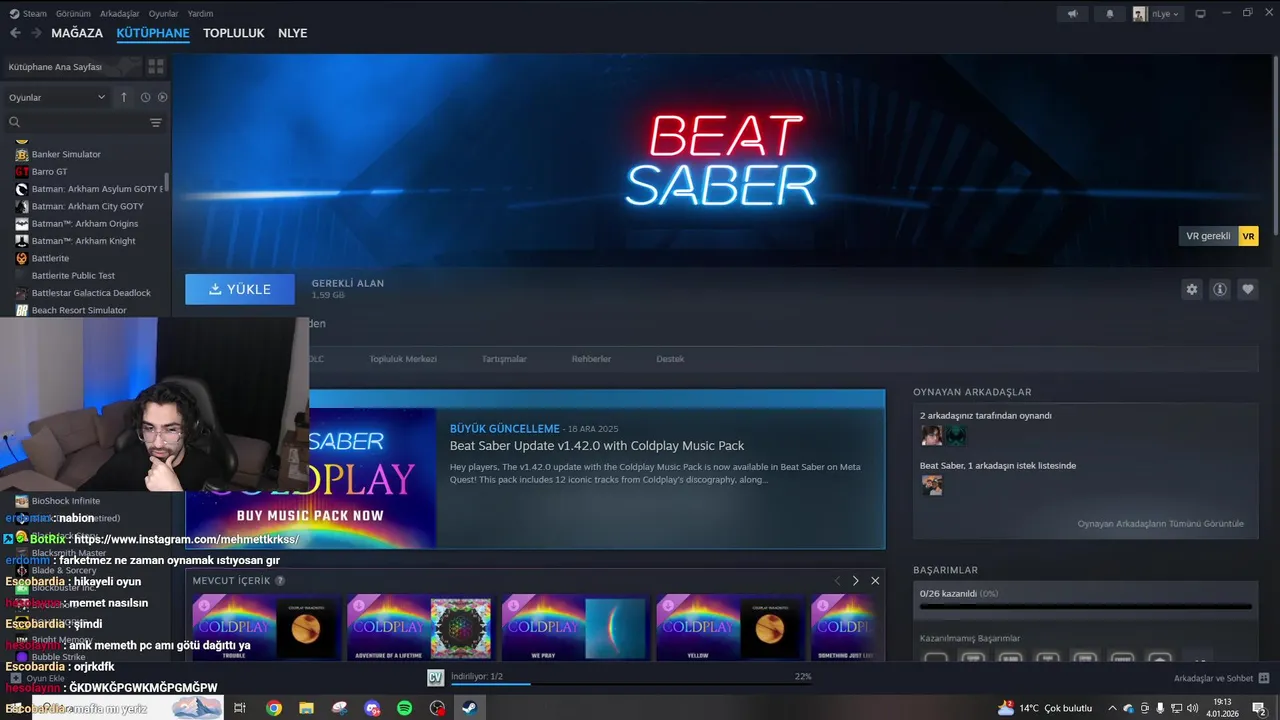
Task: Open the Yardım menu
Action: 200,14
